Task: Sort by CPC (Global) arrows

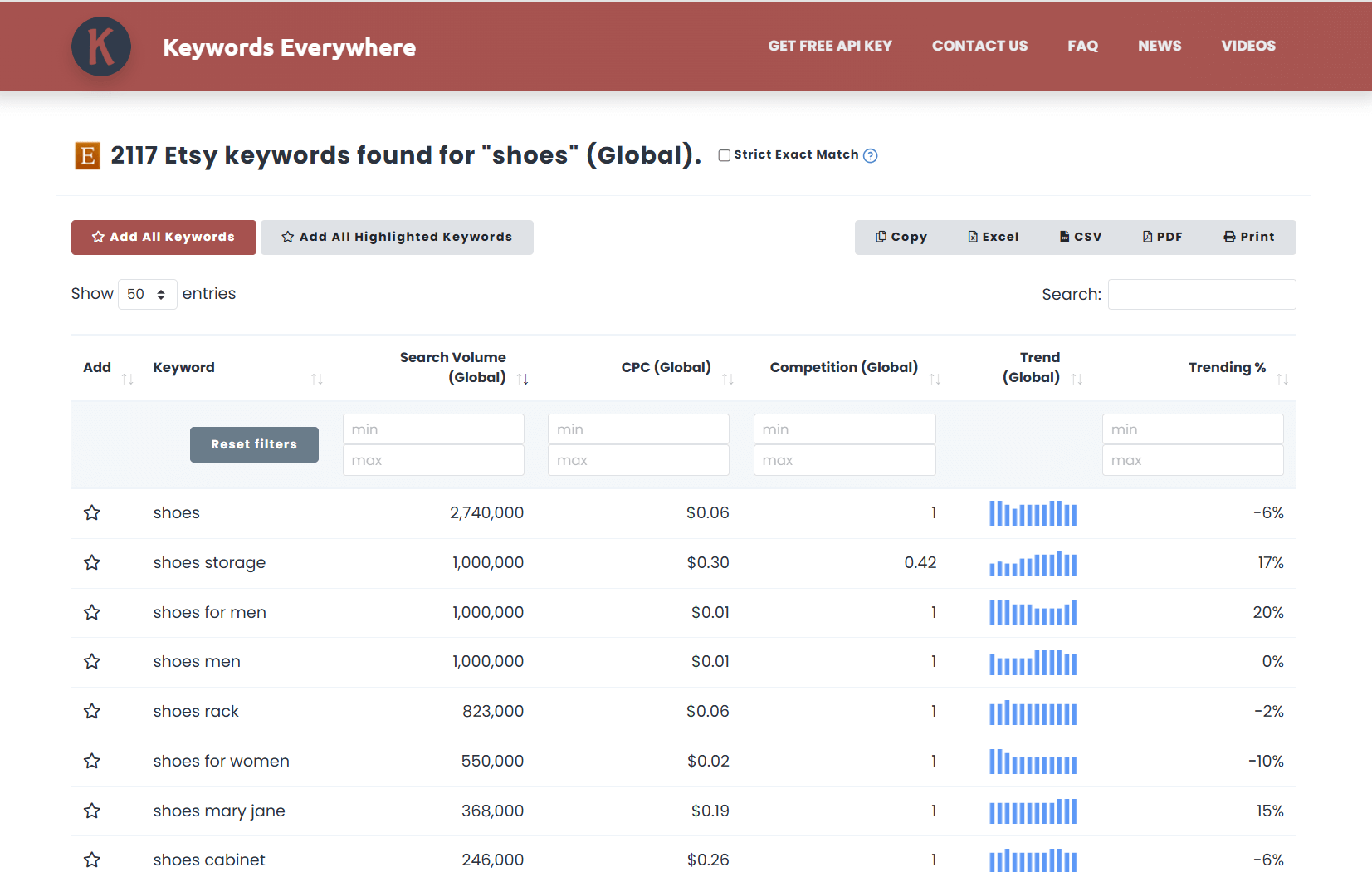Action: [728, 379]
